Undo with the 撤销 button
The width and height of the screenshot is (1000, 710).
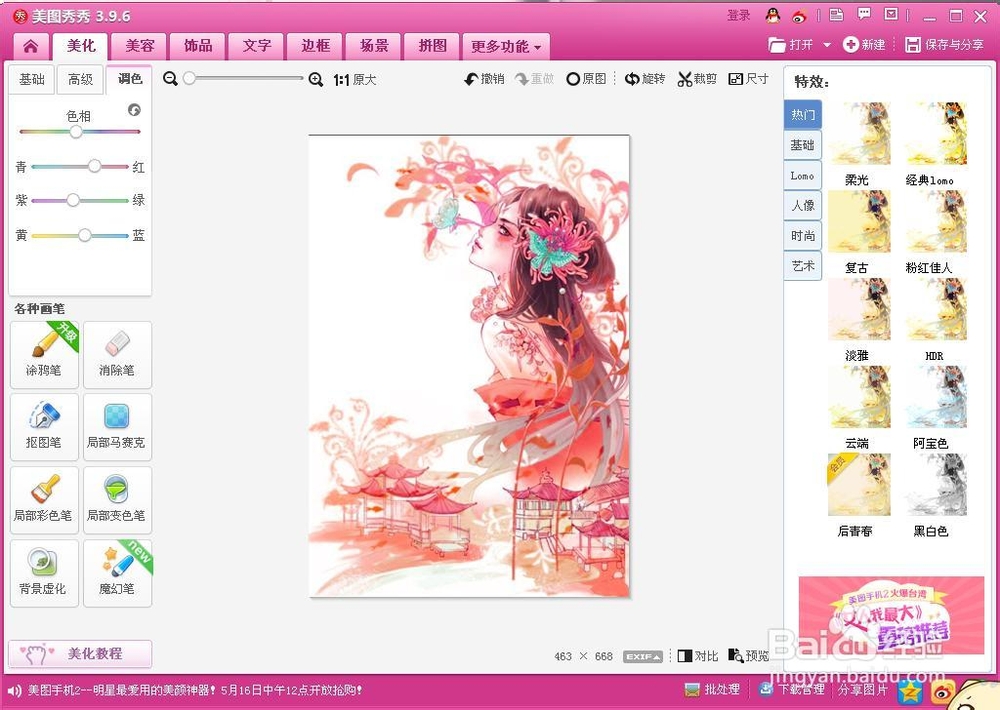point(485,78)
